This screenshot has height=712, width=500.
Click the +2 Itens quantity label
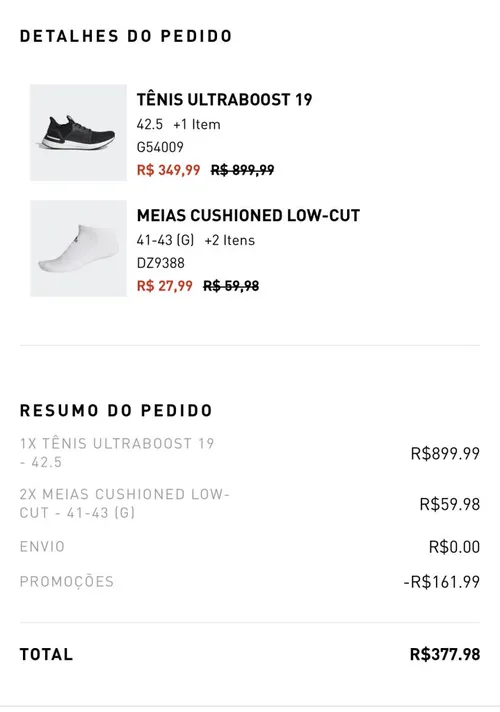point(229,240)
